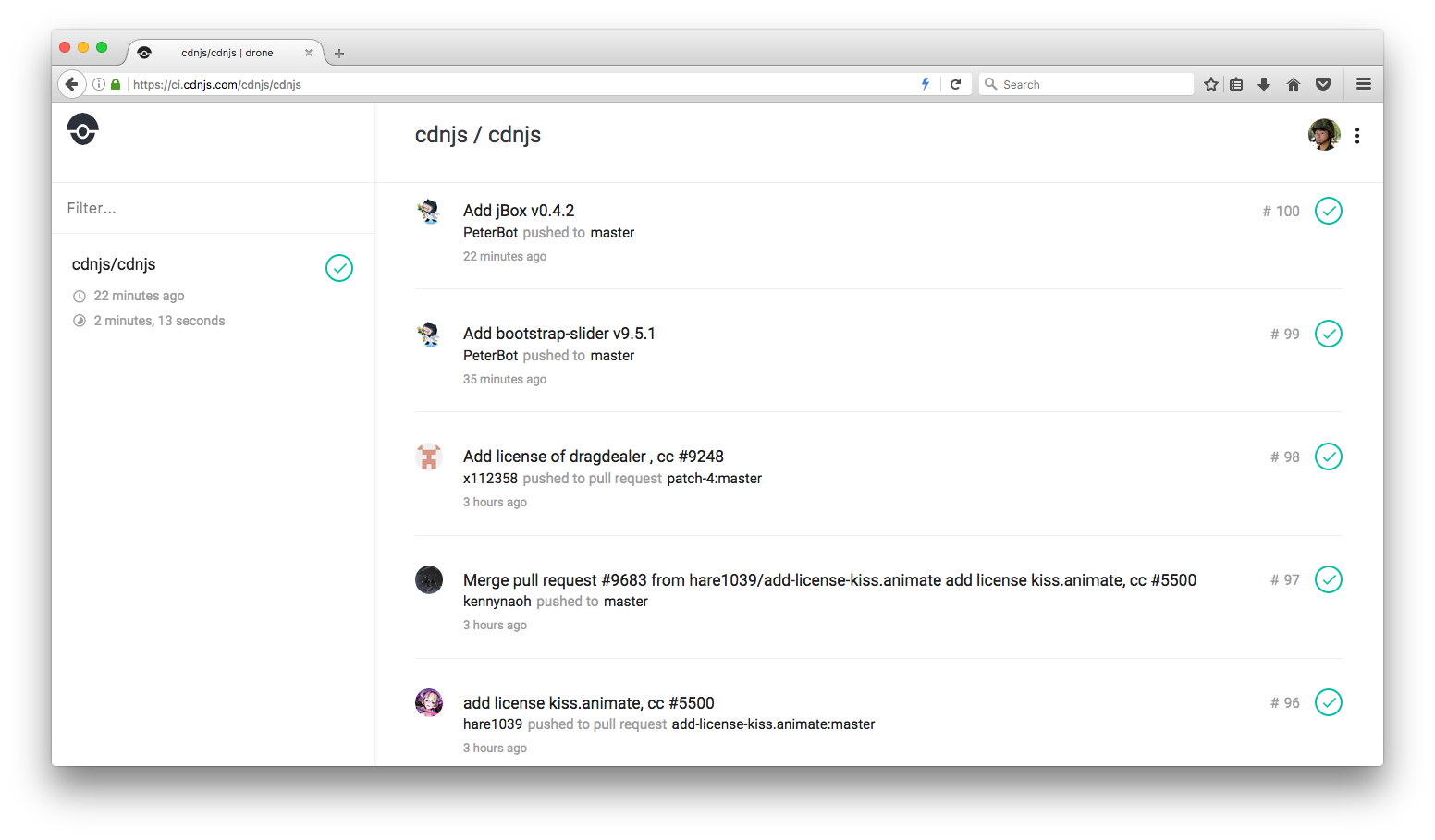
Task: Click the cdnjs / cdnjs page heading
Action: click(478, 135)
